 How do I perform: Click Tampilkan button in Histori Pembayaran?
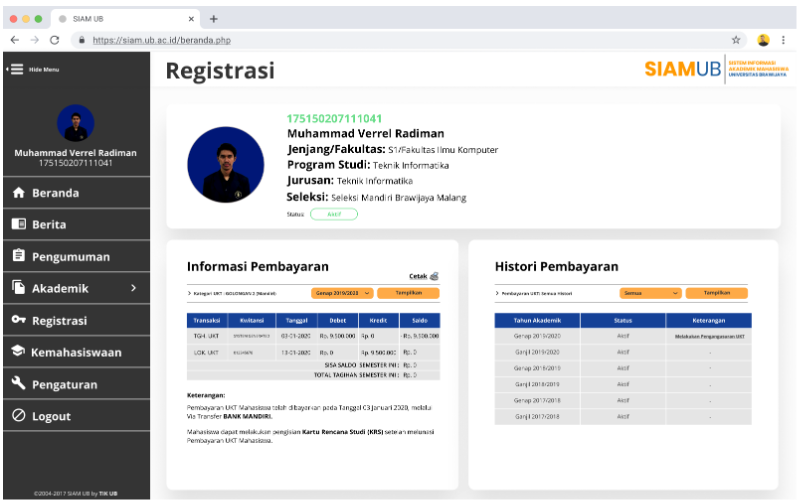pos(716,293)
